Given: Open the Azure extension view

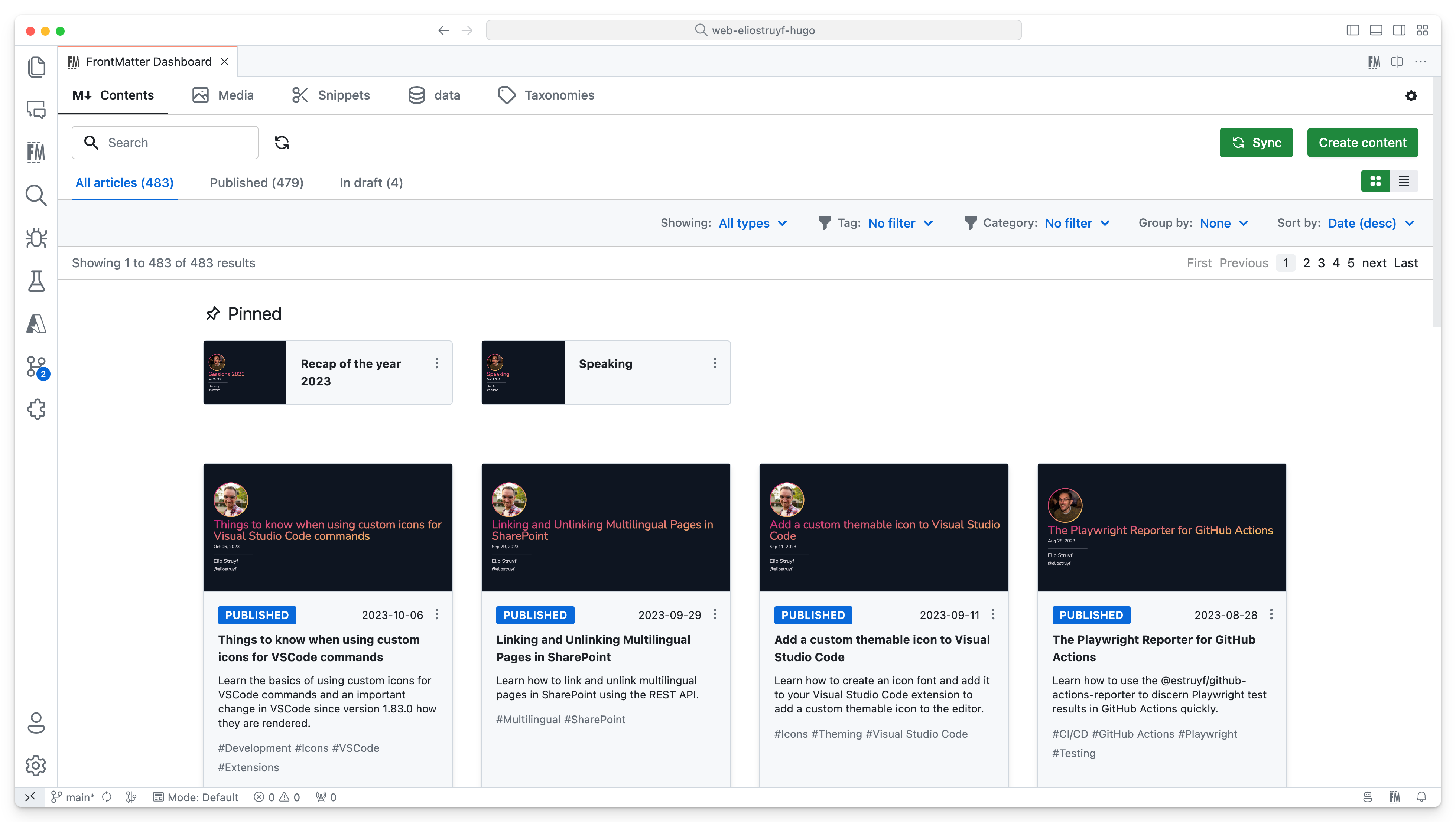Looking at the screenshot, I should click(x=37, y=324).
